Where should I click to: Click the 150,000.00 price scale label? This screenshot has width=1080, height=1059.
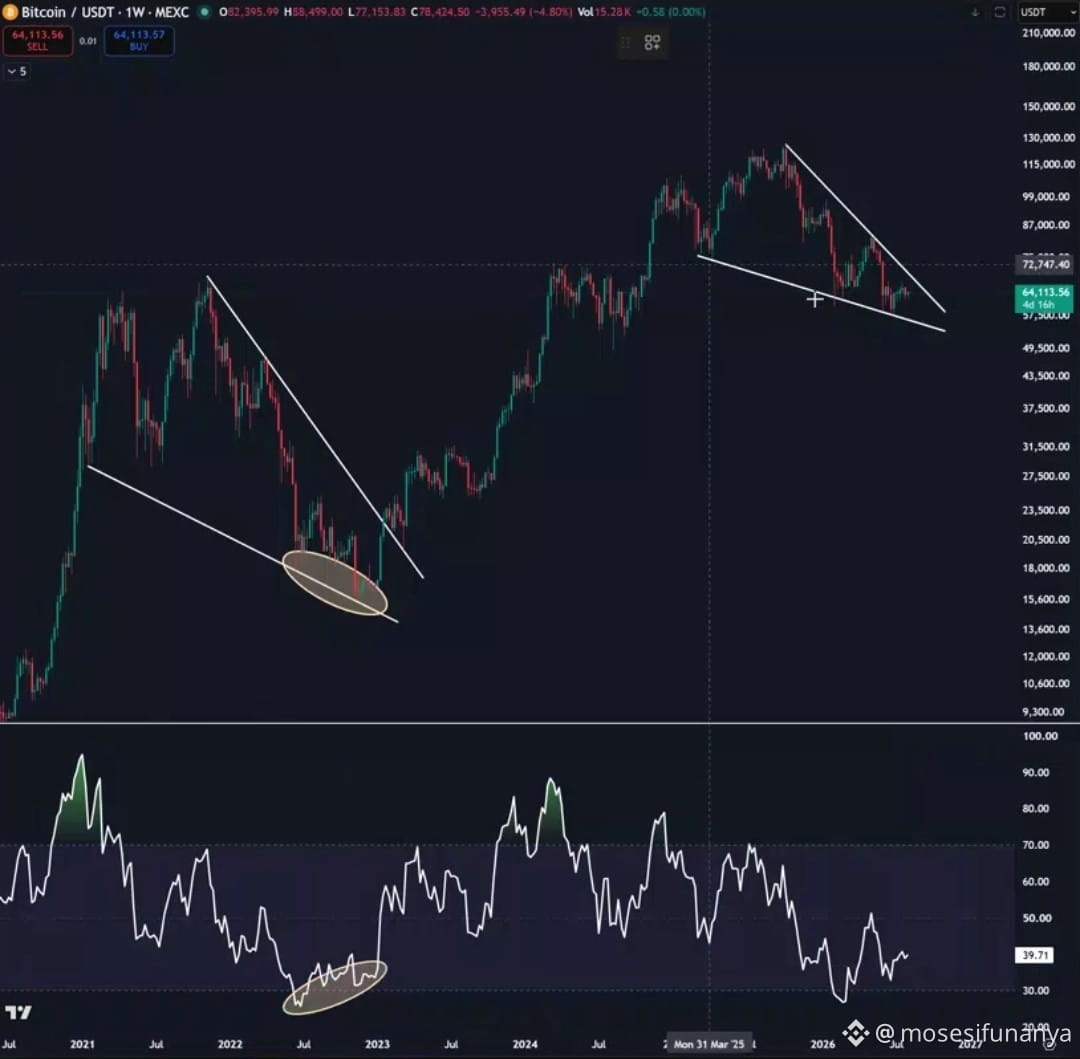point(1048,106)
